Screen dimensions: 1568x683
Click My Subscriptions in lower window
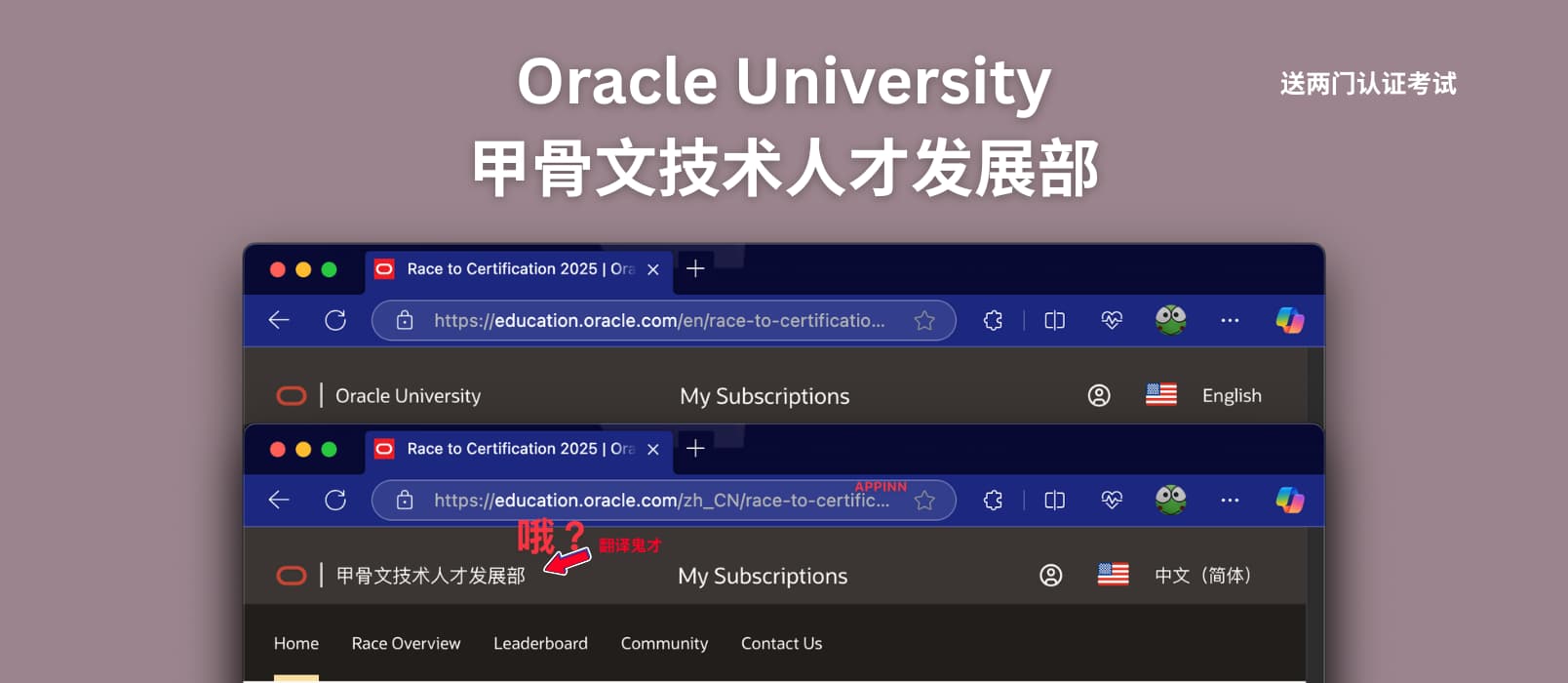(763, 576)
